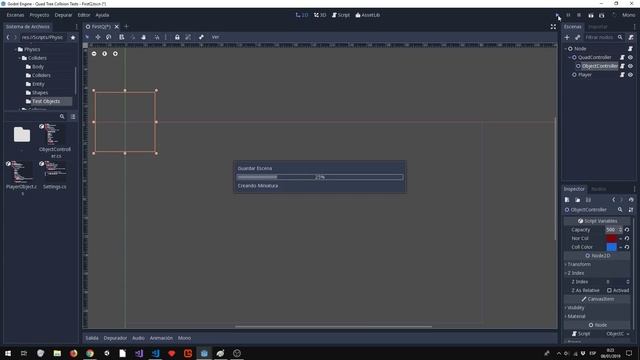Collapse the Colliders parent folder

[x=20, y=58]
